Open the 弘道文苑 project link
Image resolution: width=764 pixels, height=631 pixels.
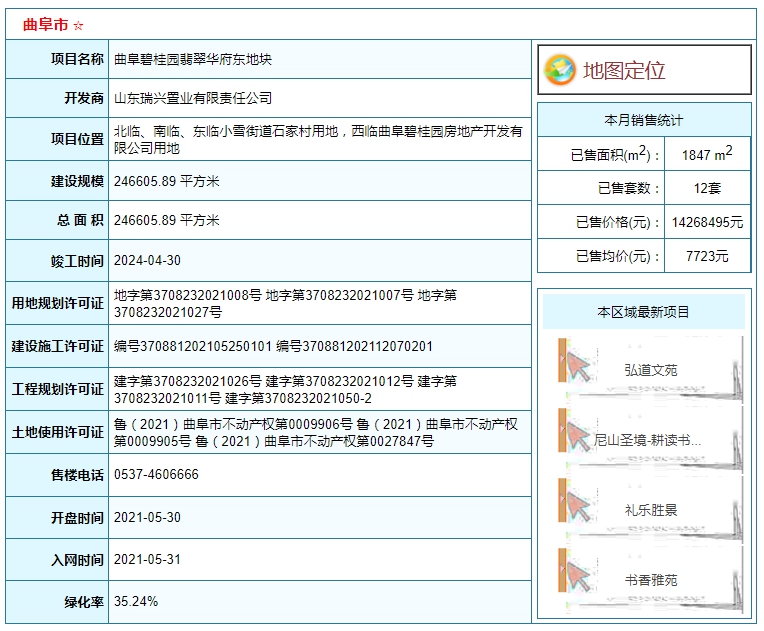pyautogui.click(x=651, y=370)
